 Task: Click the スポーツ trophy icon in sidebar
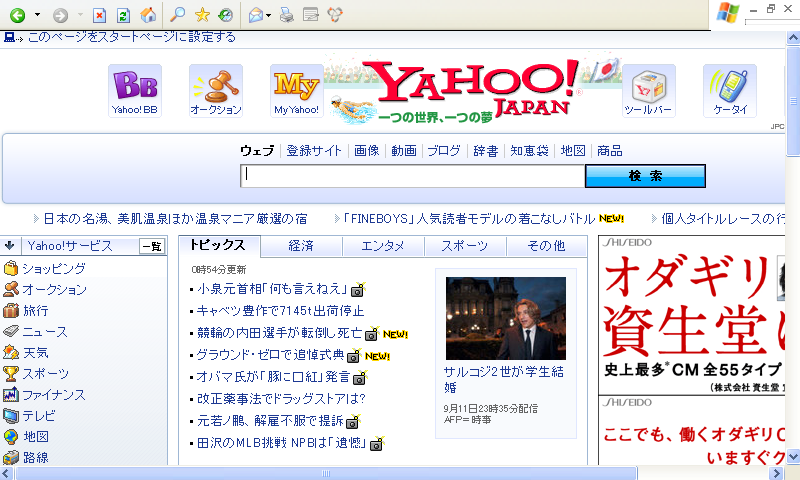11,373
